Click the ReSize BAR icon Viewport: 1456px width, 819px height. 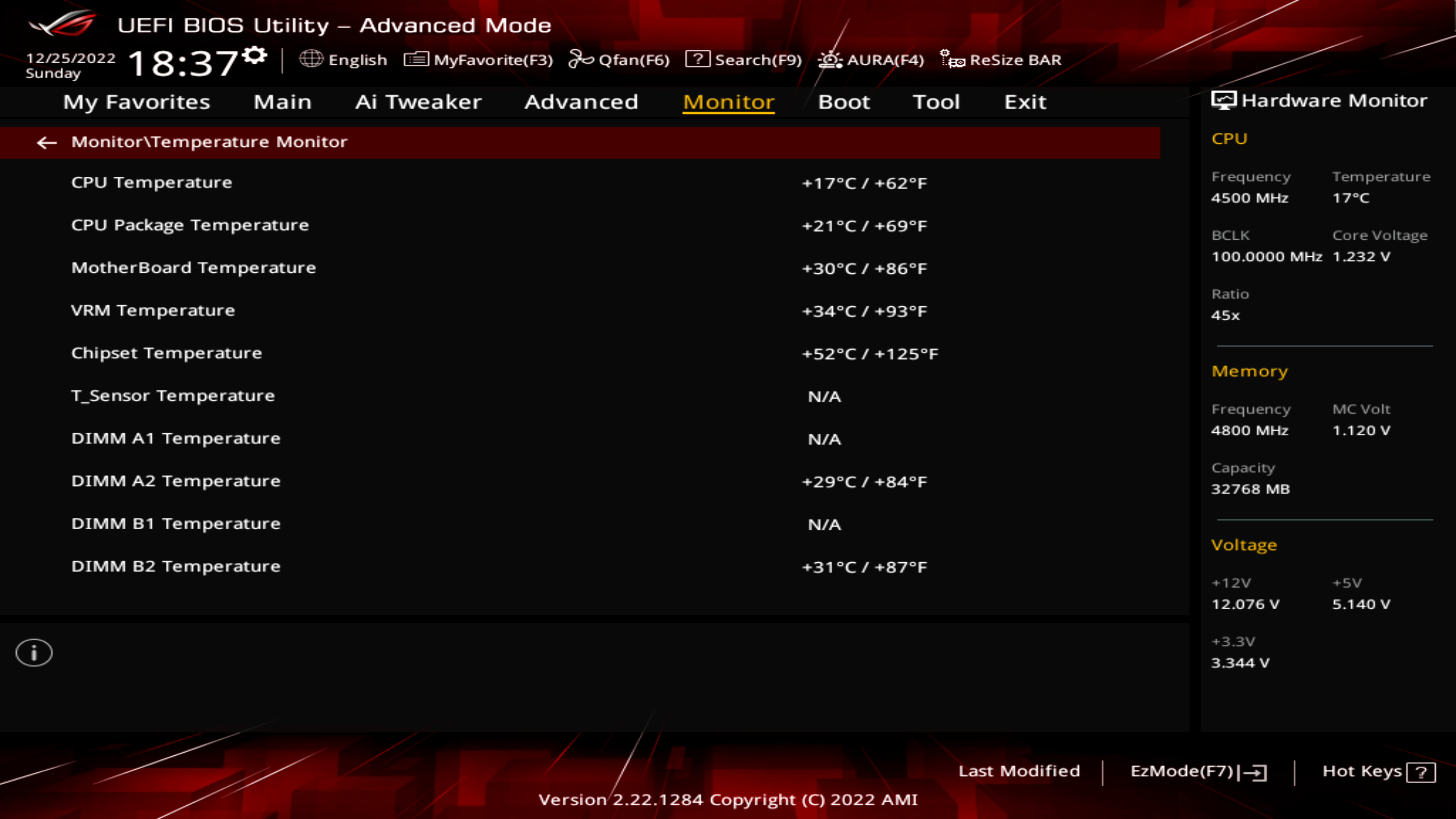(952, 59)
